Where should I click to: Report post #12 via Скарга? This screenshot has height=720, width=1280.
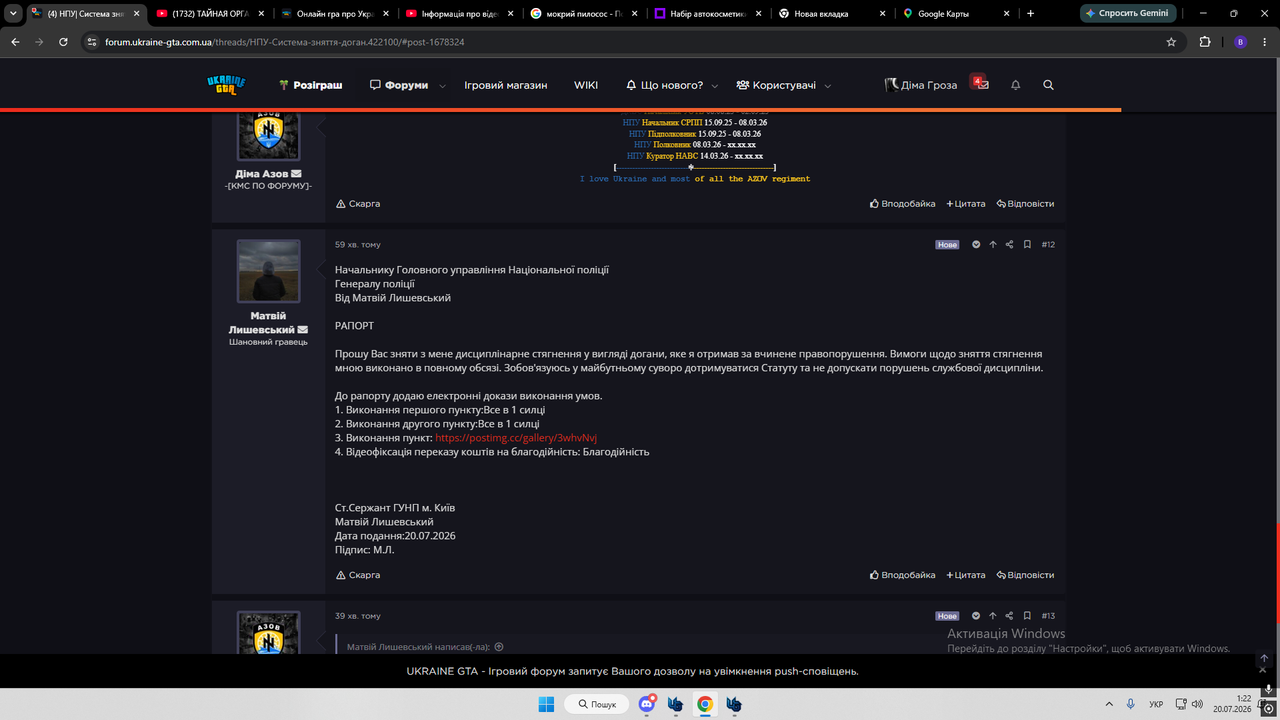click(x=358, y=575)
